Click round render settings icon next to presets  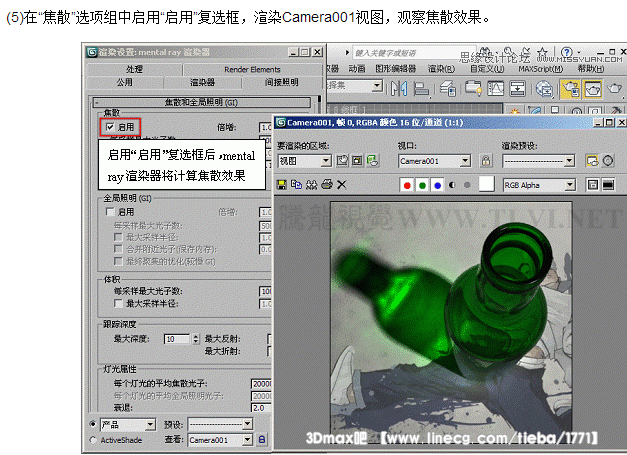[608, 161]
